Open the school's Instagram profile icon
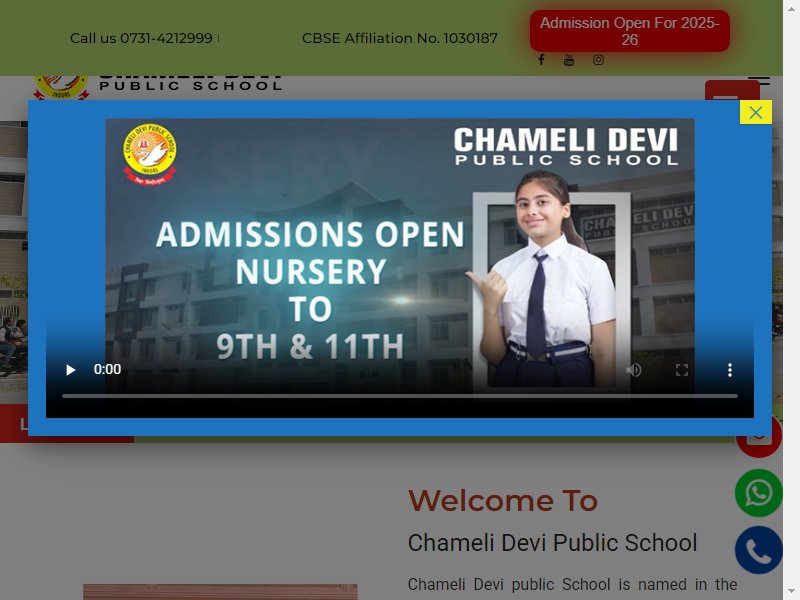This screenshot has height=600, width=800. 598,60
